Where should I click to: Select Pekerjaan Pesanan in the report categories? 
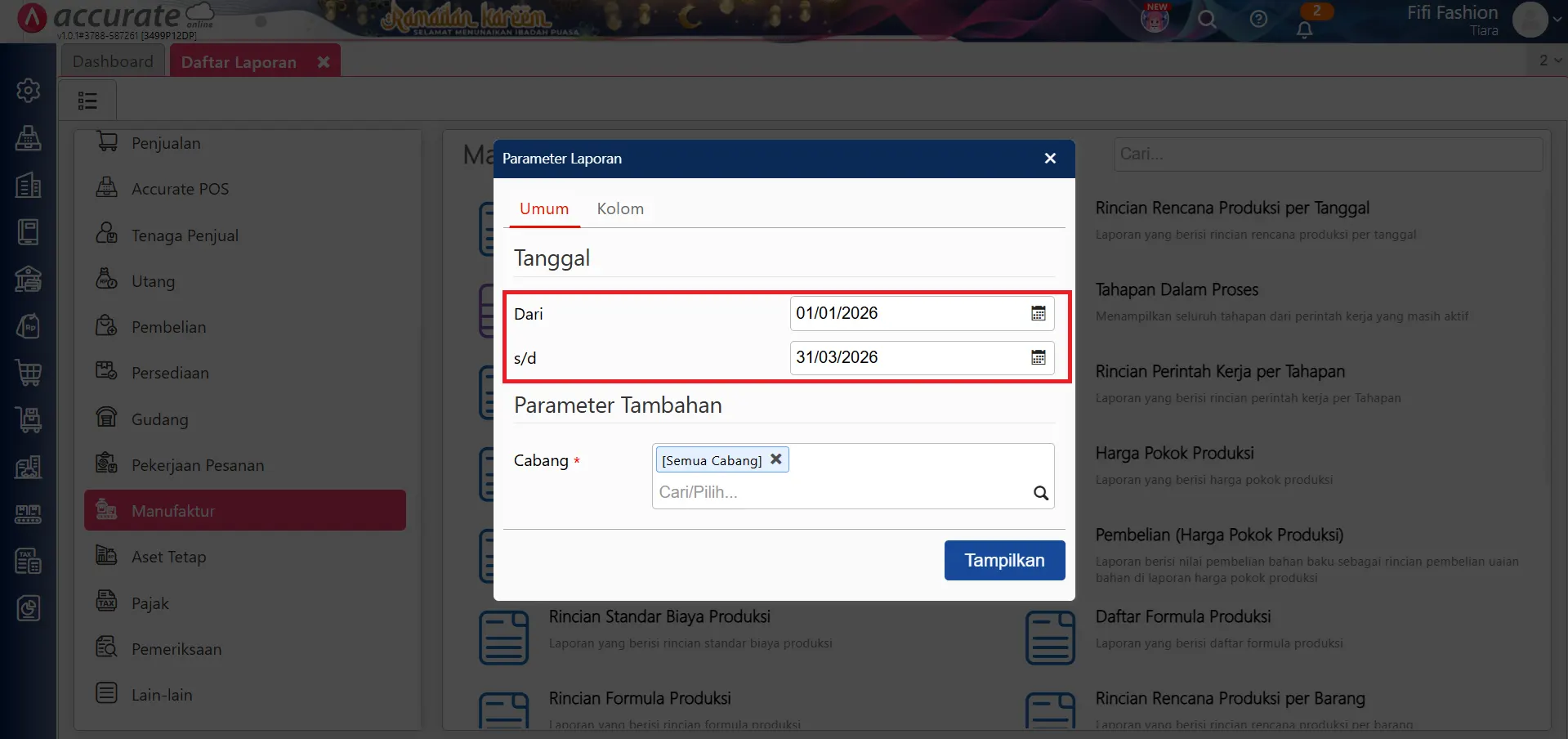(197, 464)
